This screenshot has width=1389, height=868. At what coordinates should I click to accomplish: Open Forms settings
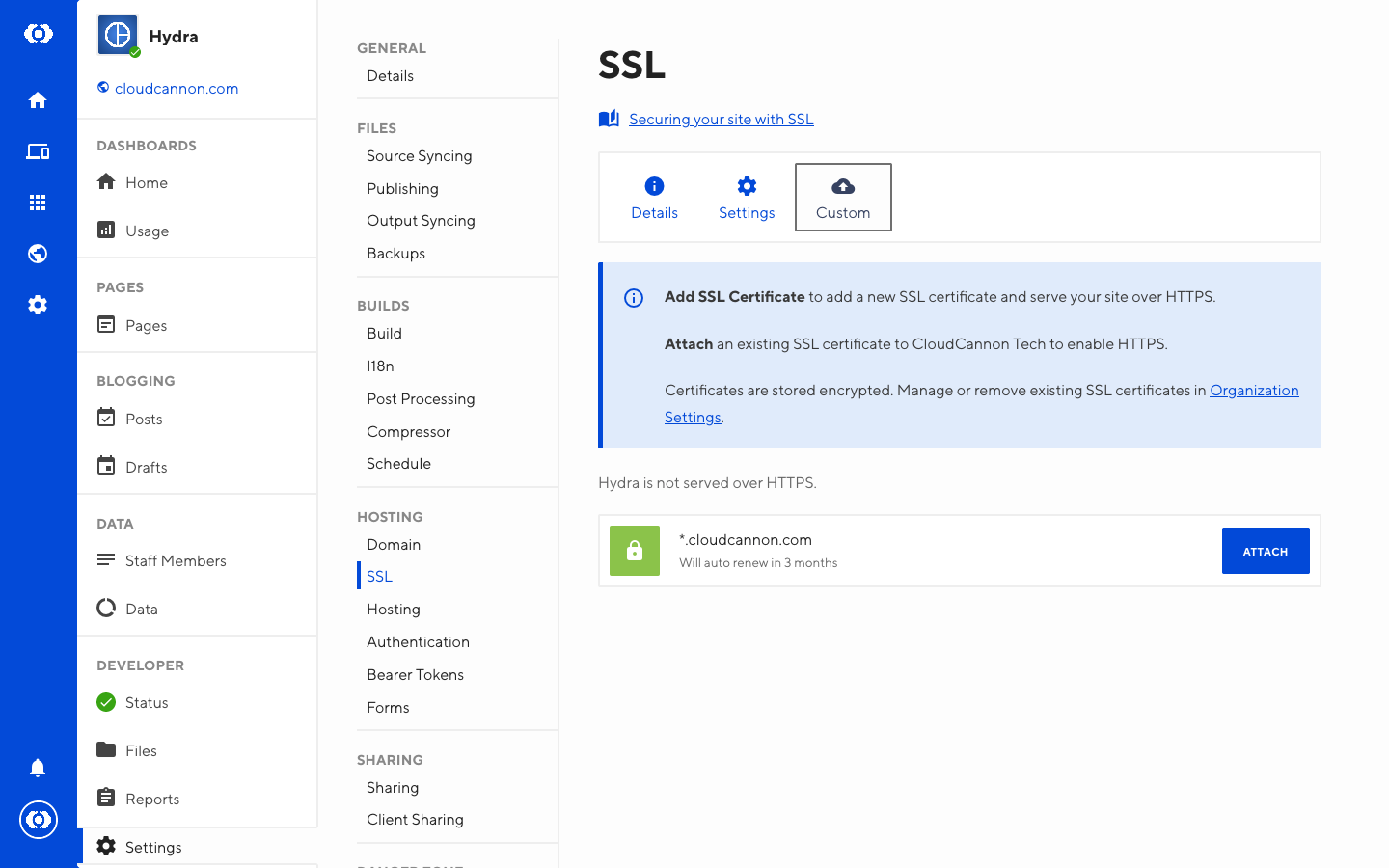(x=388, y=708)
